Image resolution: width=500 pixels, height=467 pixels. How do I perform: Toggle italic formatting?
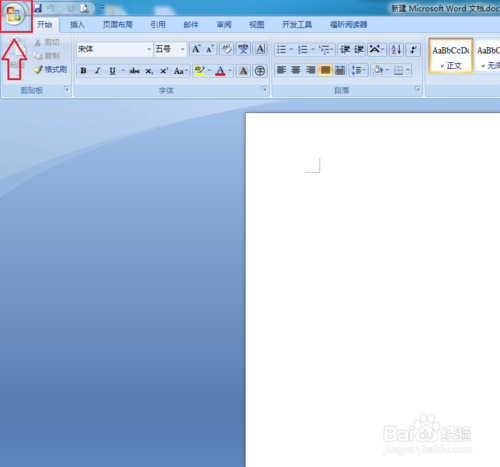[x=98, y=71]
